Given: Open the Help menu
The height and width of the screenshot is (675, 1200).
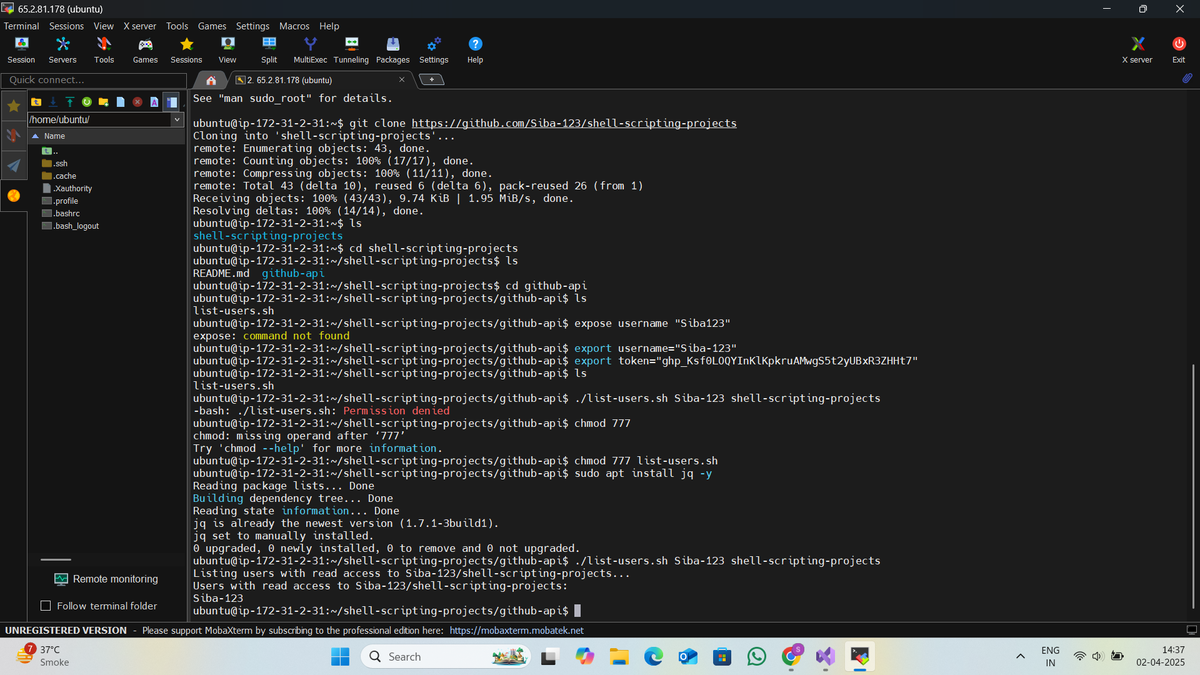Looking at the screenshot, I should pyautogui.click(x=329, y=26).
